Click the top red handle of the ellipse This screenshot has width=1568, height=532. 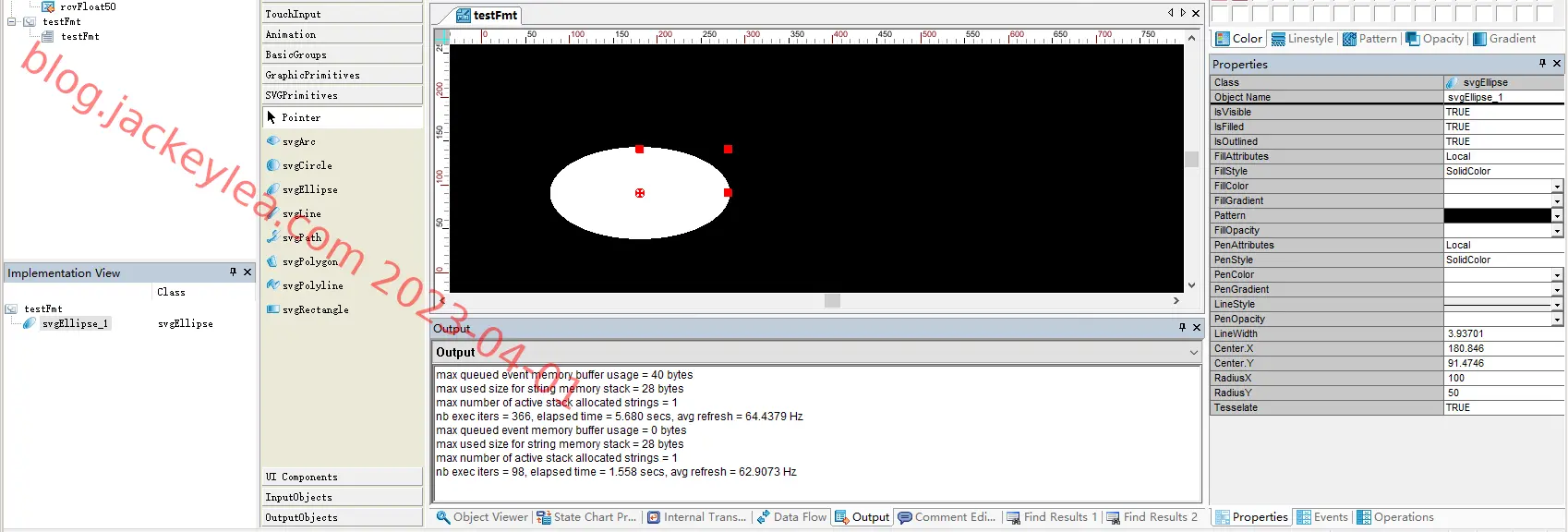tap(639, 149)
